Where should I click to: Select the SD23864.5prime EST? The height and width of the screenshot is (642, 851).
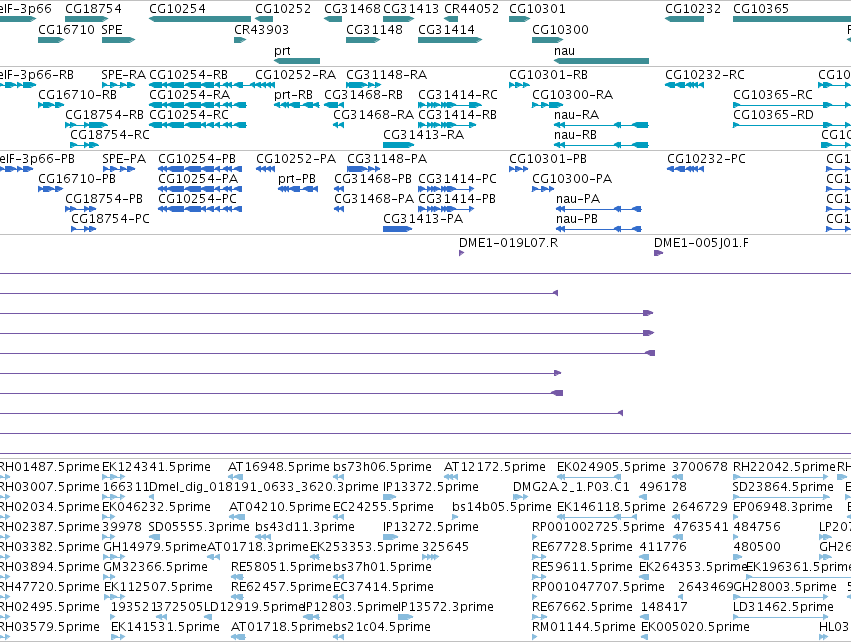click(x=780, y=497)
